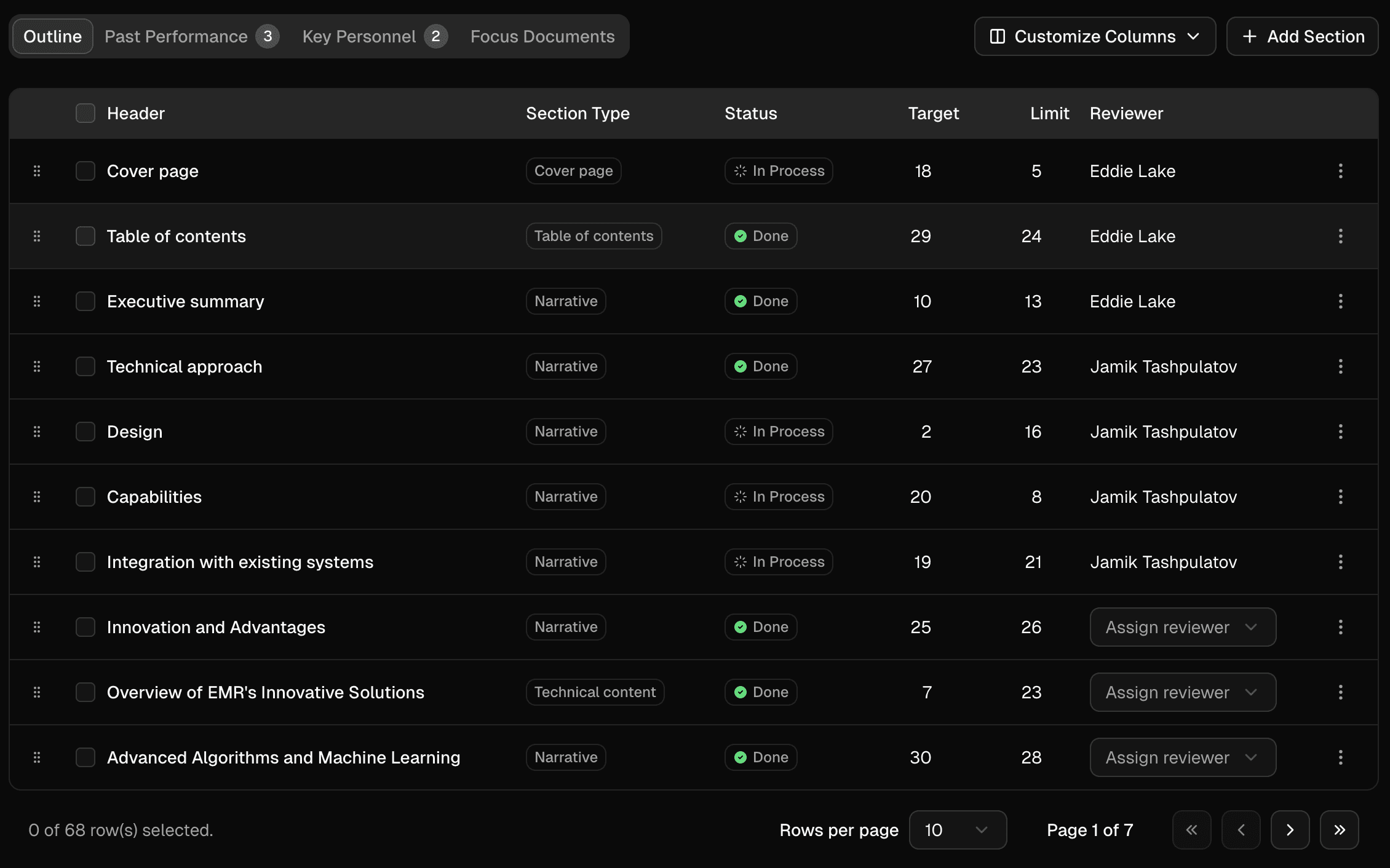This screenshot has width=1390, height=868.
Task: Open the three-dot menu for Cover page row
Action: (1340, 171)
